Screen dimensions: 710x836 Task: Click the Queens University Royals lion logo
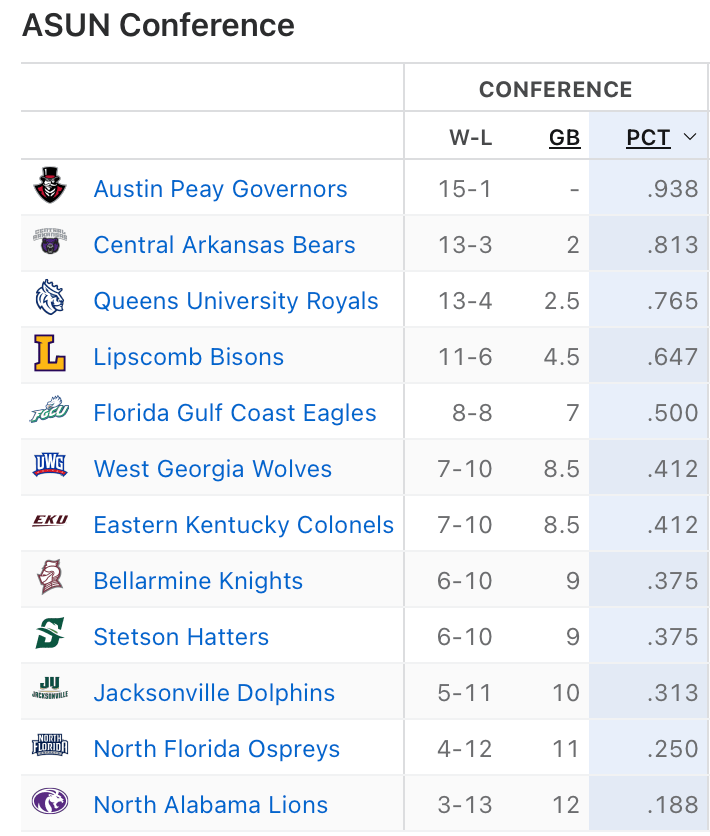[50, 299]
